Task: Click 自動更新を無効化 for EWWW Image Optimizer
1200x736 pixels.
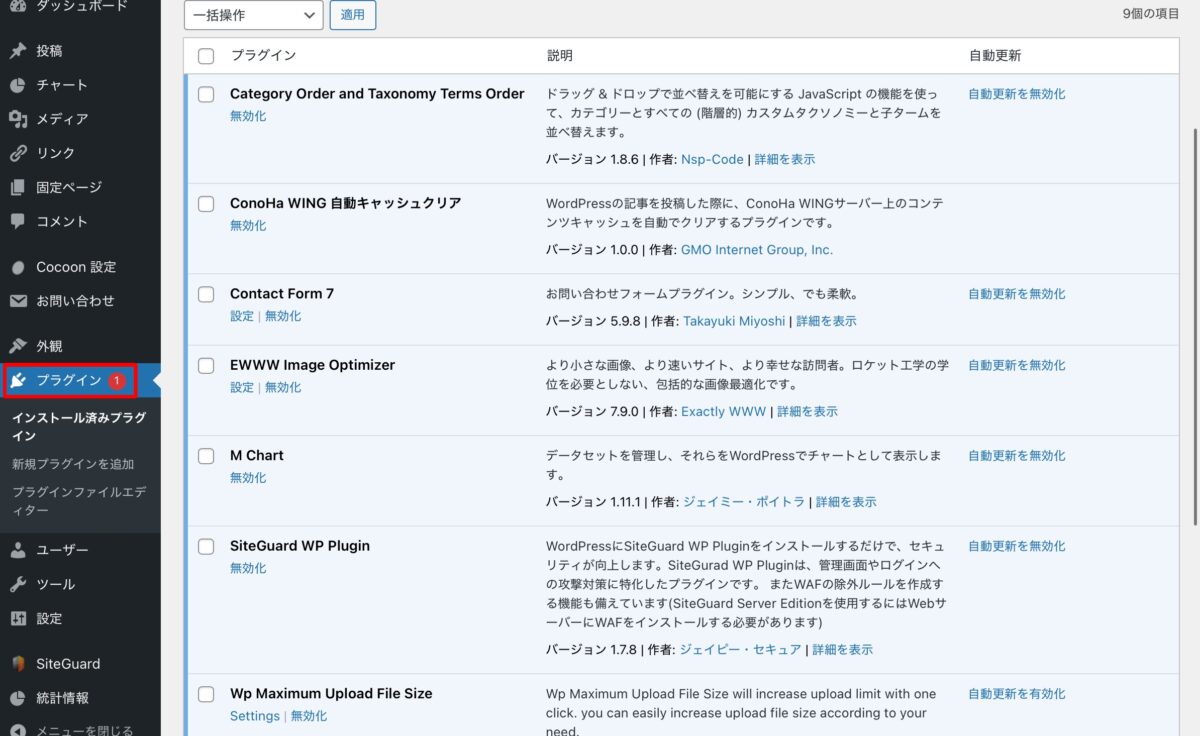Action: 1017,365
